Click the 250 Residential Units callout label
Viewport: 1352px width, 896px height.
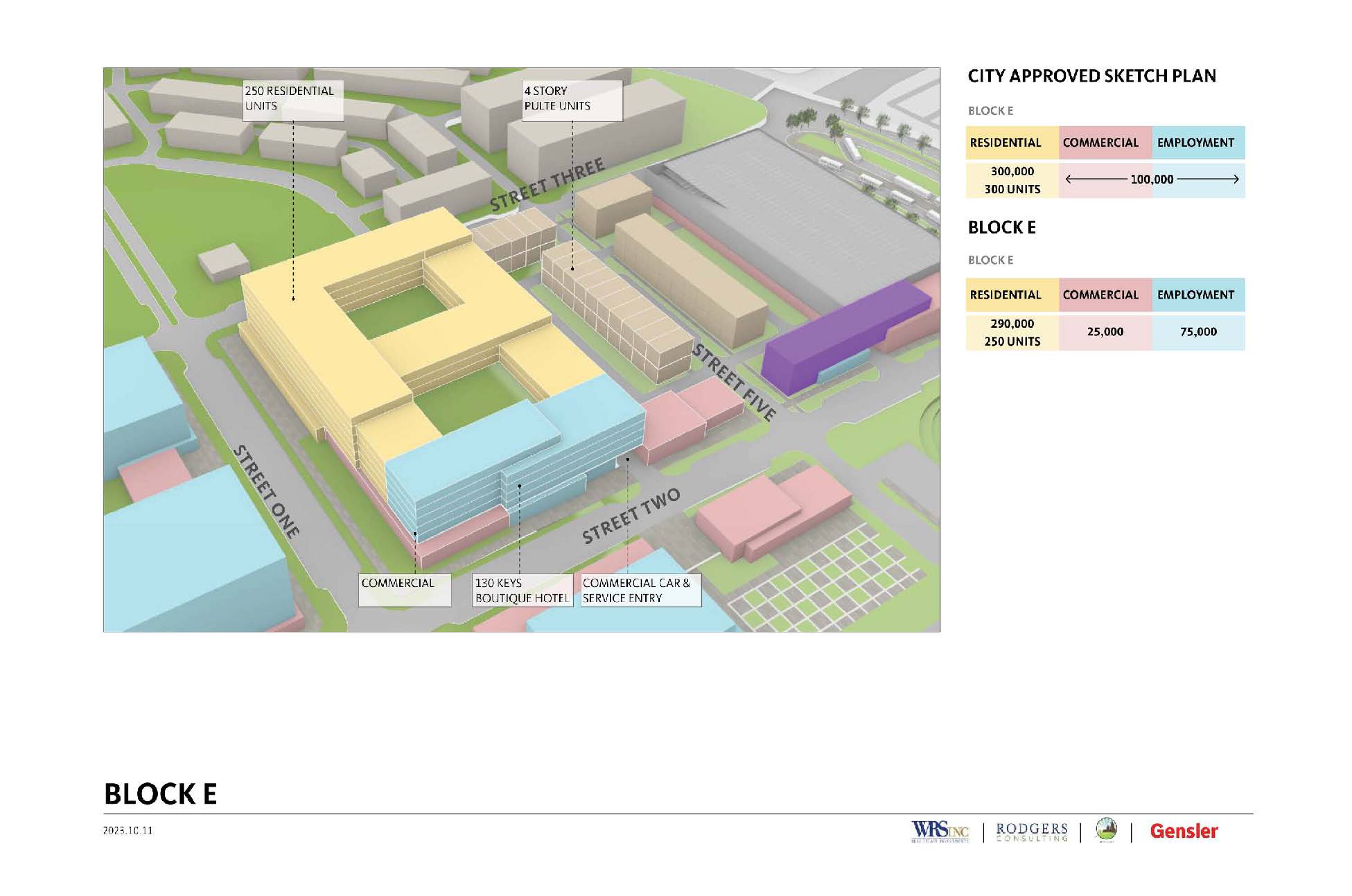(x=292, y=100)
